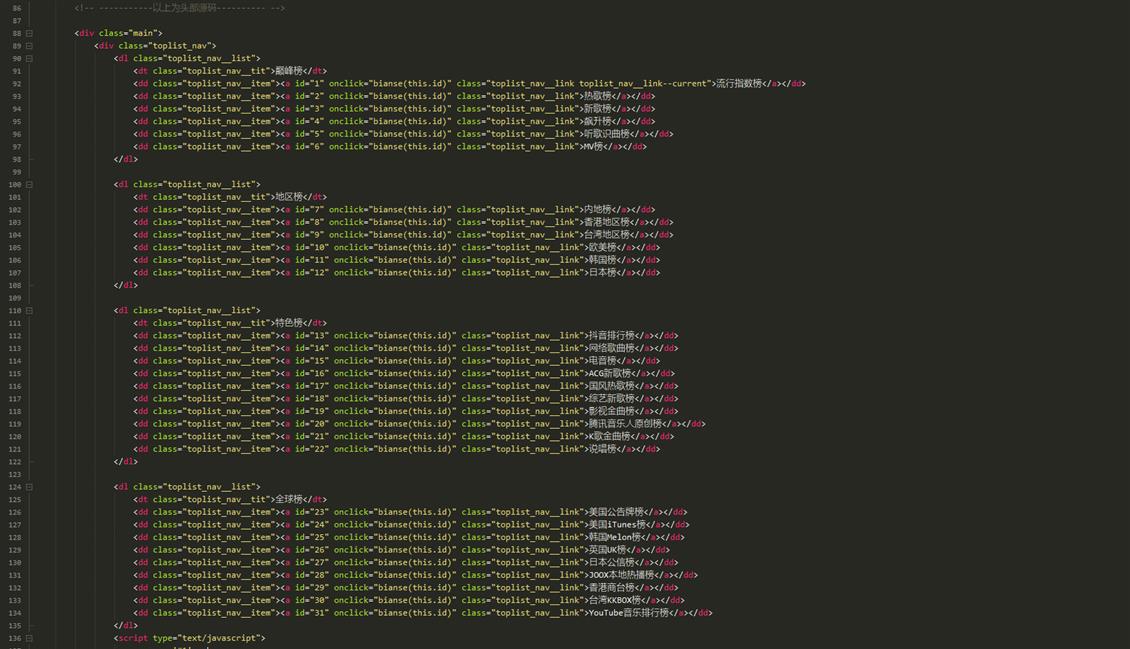Click the text 热歌榜 on line 93

coord(597,96)
